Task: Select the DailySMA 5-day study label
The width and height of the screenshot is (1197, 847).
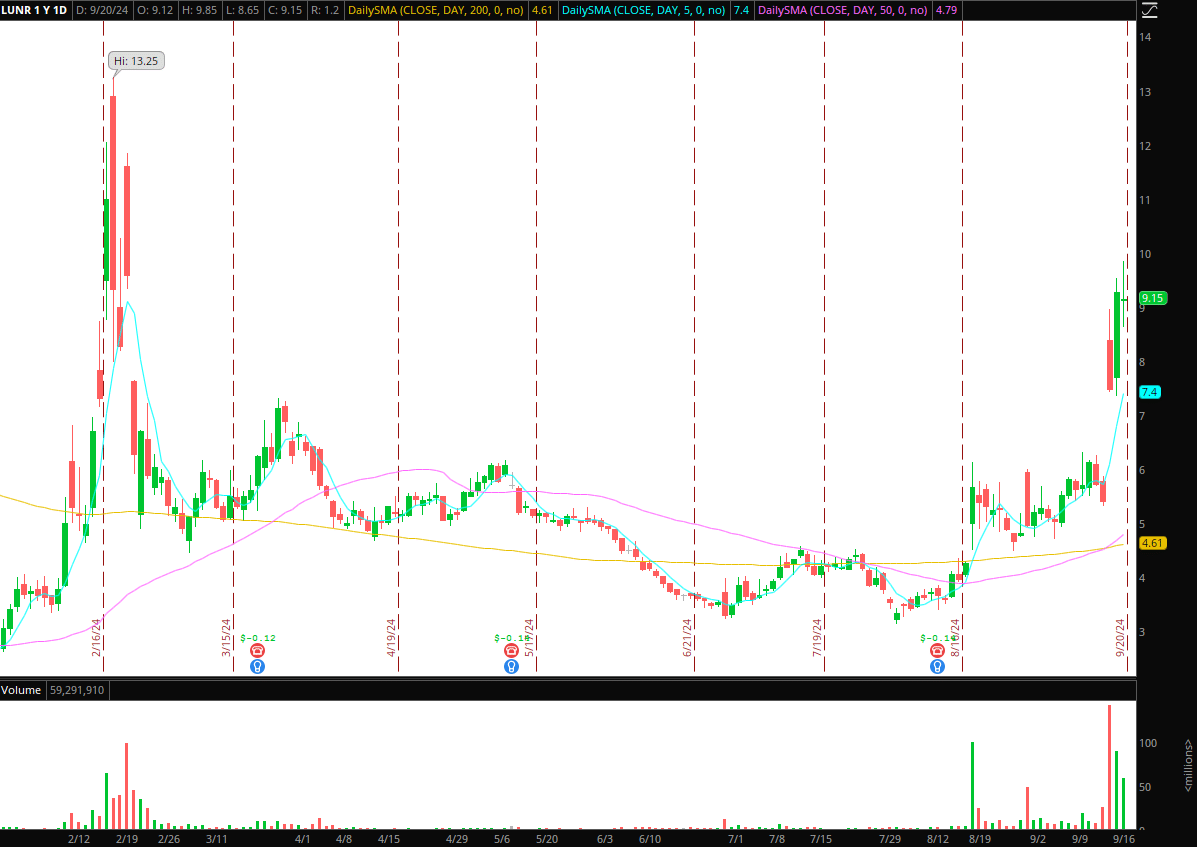Action: pyautogui.click(x=644, y=10)
